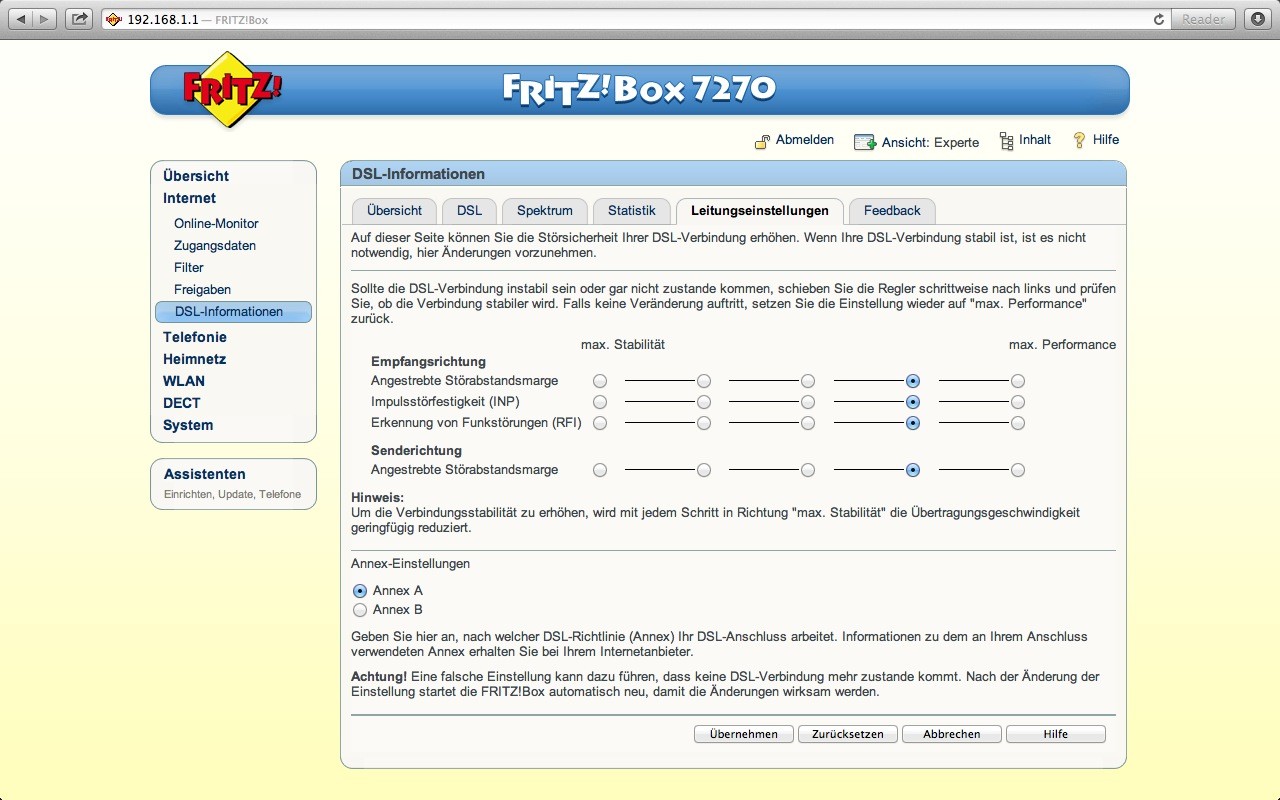Viewport: 1280px width, 800px height.
Task: Toggle the Safari Reader button
Action: [1203, 19]
